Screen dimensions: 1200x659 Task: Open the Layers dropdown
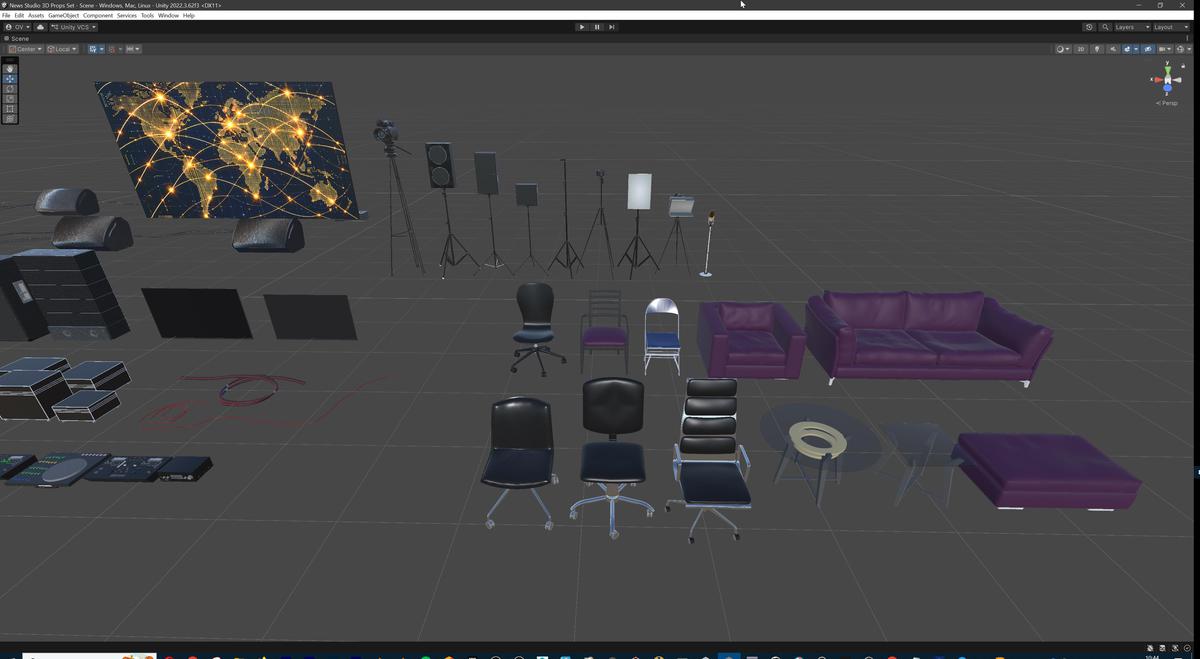pyautogui.click(x=1132, y=27)
